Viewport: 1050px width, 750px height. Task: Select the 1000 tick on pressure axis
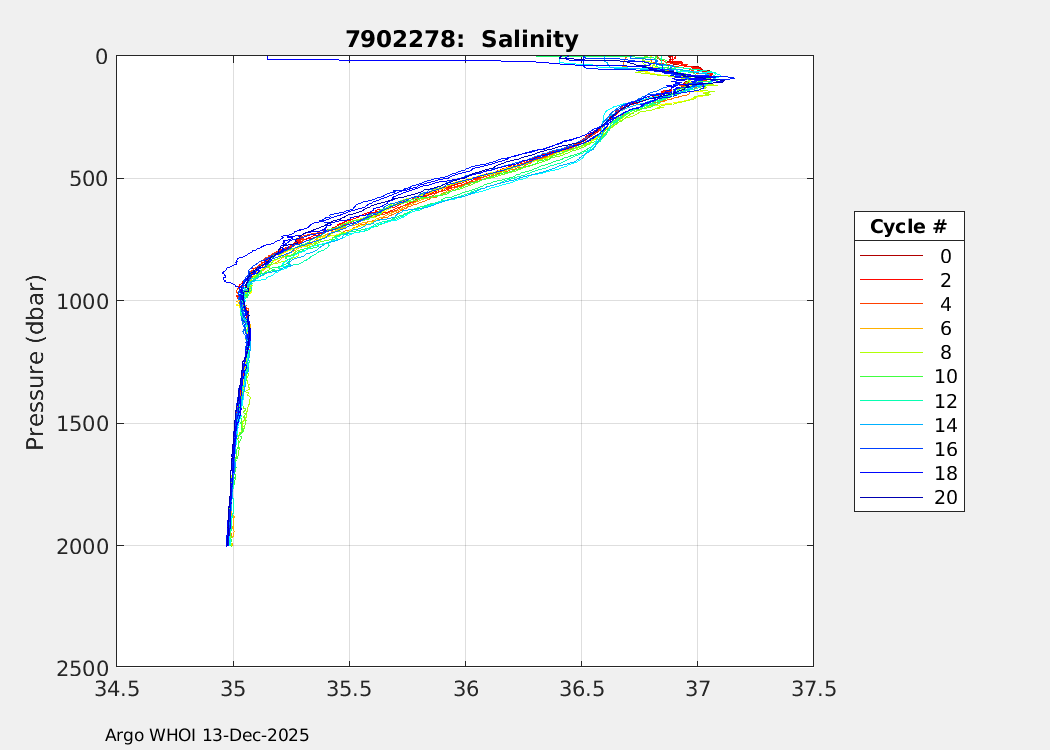point(87,301)
